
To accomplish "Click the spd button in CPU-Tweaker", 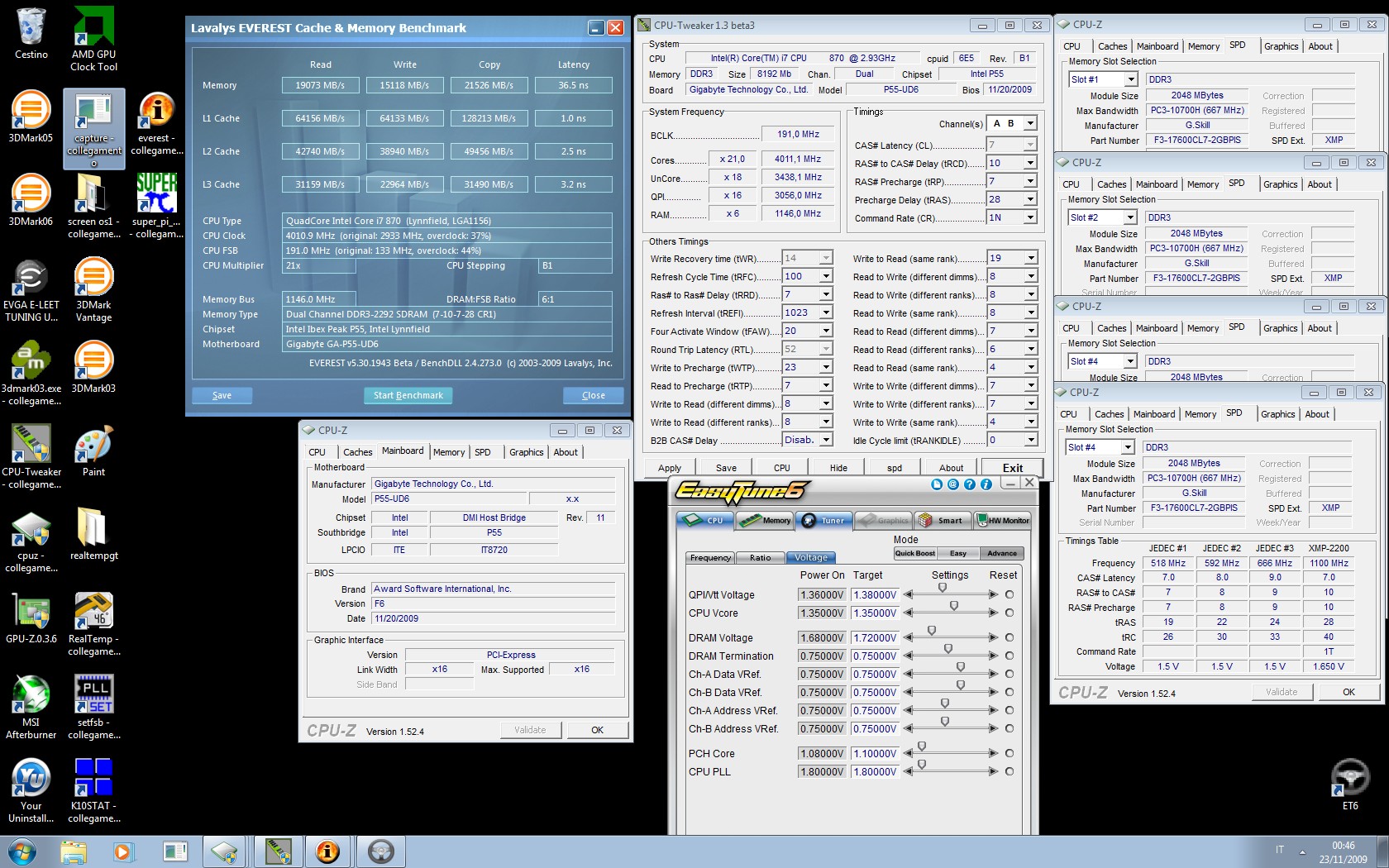I will pos(895,468).
